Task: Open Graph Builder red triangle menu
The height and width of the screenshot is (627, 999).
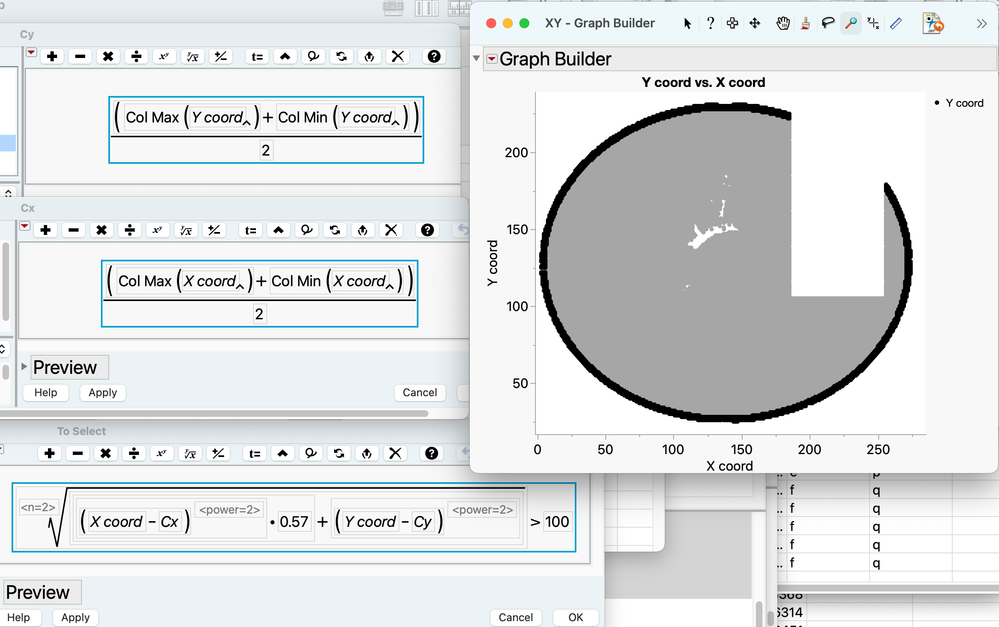Action: click(x=492, y=59)
